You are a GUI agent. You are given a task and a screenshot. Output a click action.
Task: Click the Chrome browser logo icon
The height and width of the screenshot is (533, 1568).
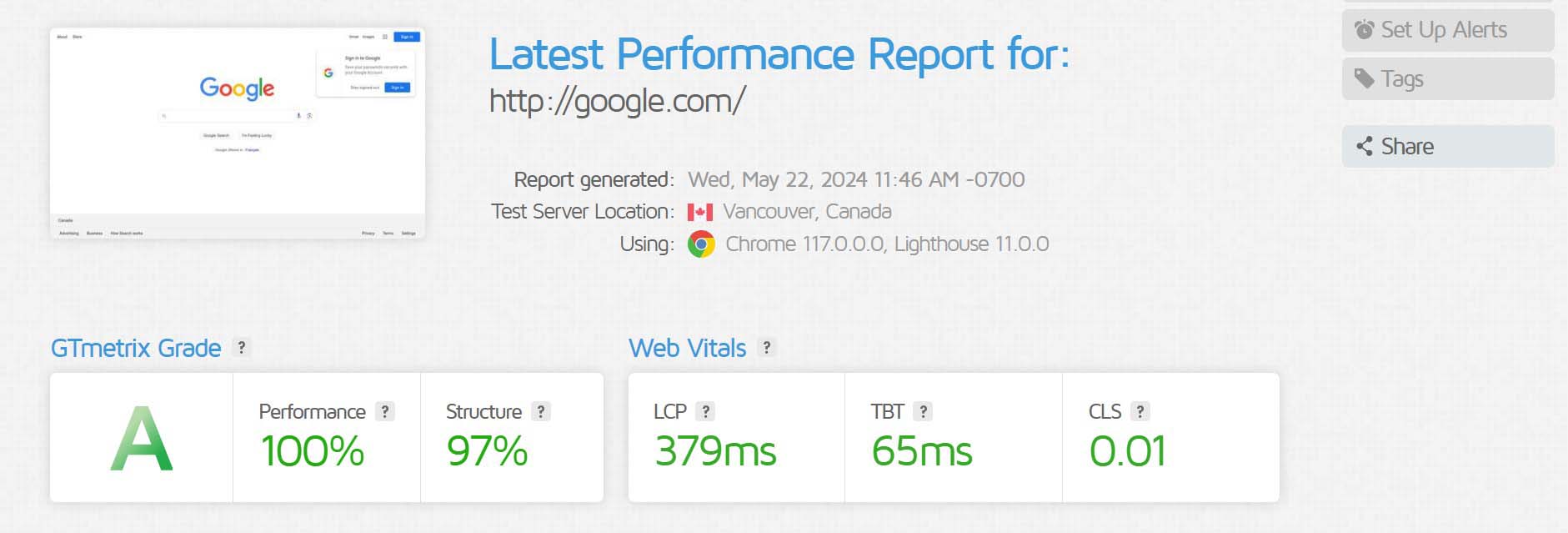(701, 244)
